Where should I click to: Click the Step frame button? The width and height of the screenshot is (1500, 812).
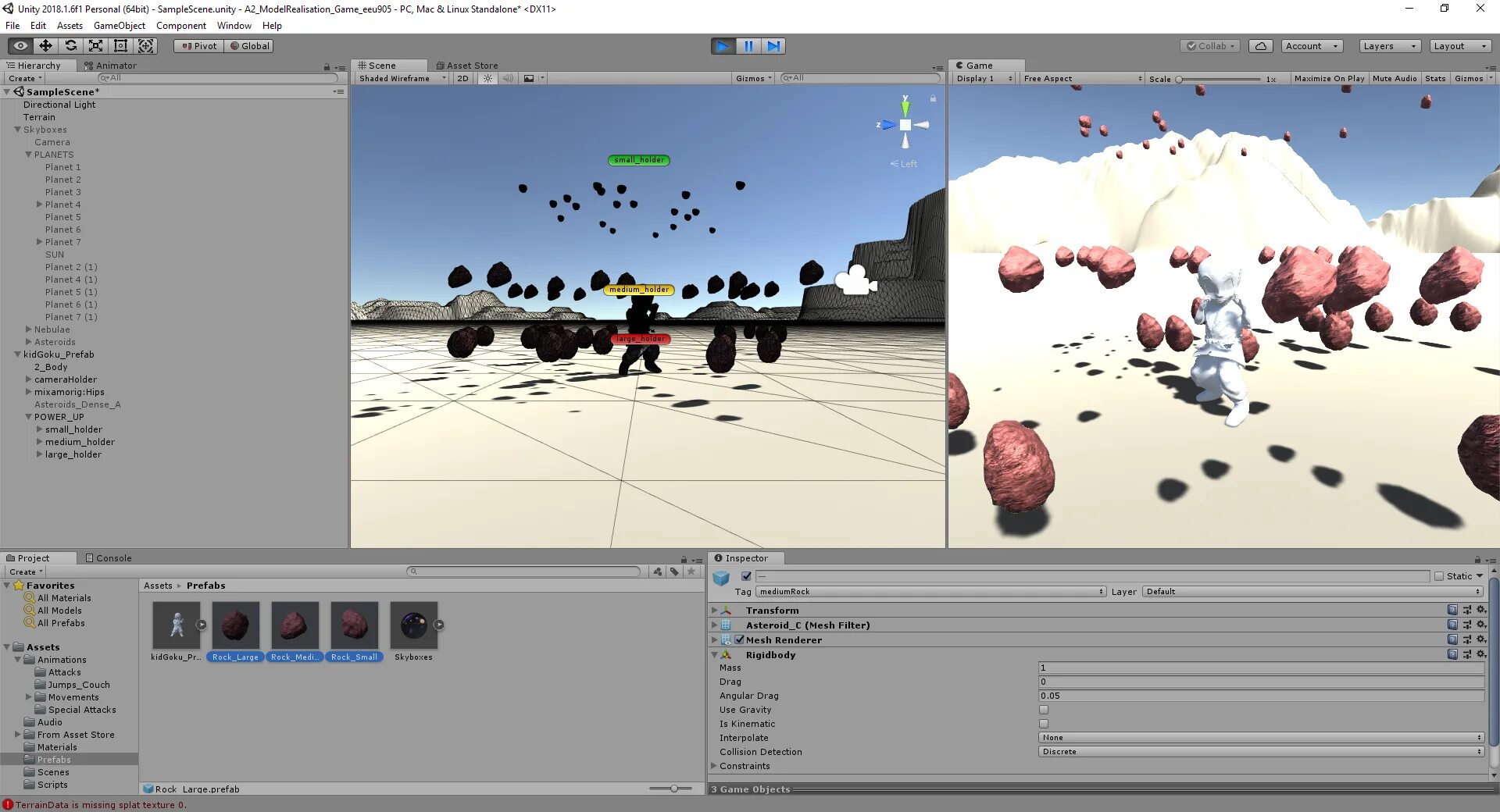773,46
